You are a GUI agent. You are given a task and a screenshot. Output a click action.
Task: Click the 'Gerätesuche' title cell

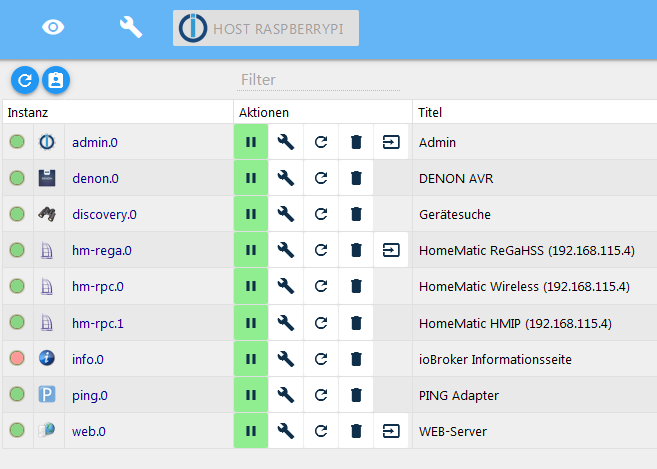[535, 214]
